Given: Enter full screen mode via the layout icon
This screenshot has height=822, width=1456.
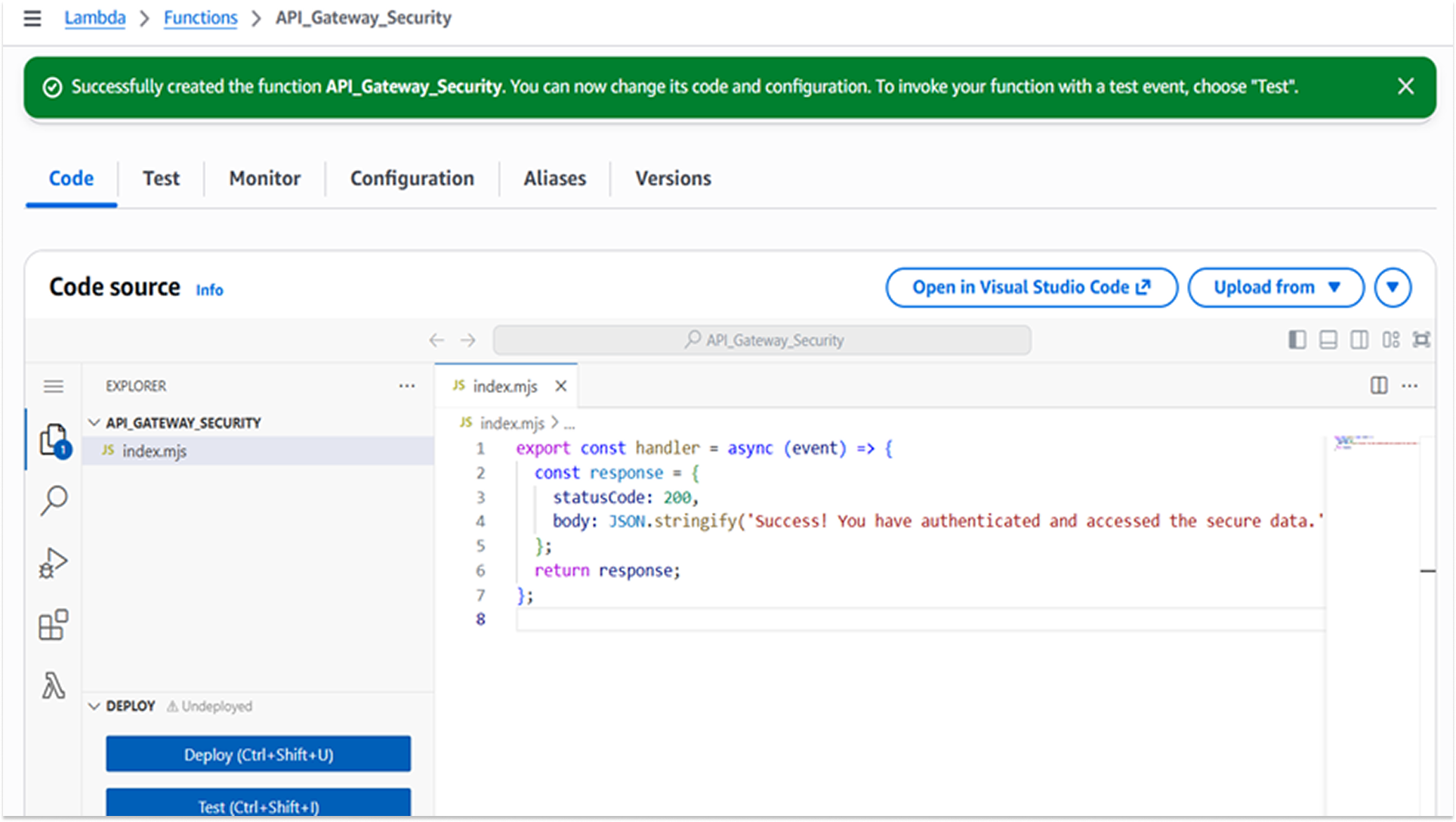Looking at the screenshot, I should pyautogui.click(x=1423, y=340).
